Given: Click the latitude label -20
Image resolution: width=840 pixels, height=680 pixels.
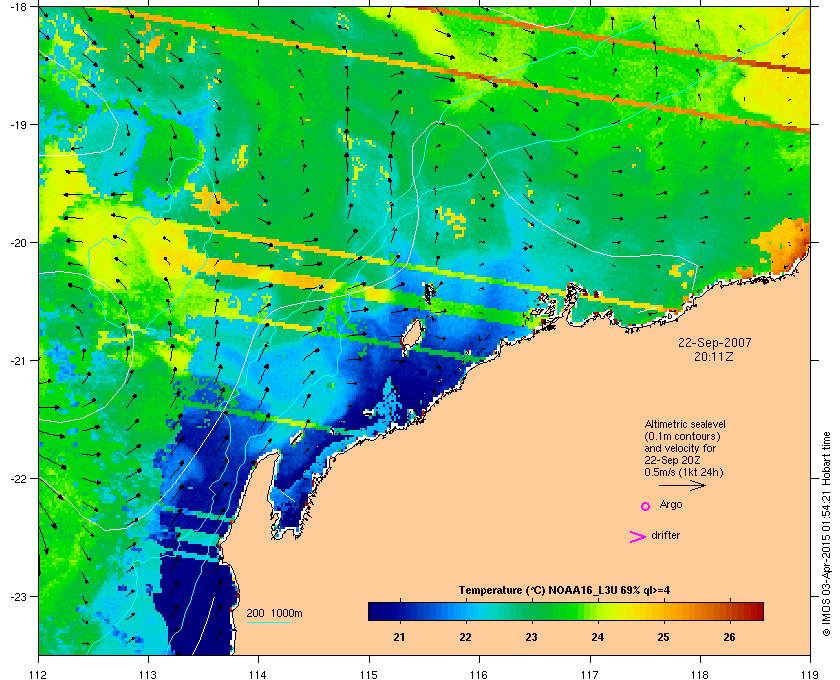Looking at the screenshot, I should click(x=18, y=243).
